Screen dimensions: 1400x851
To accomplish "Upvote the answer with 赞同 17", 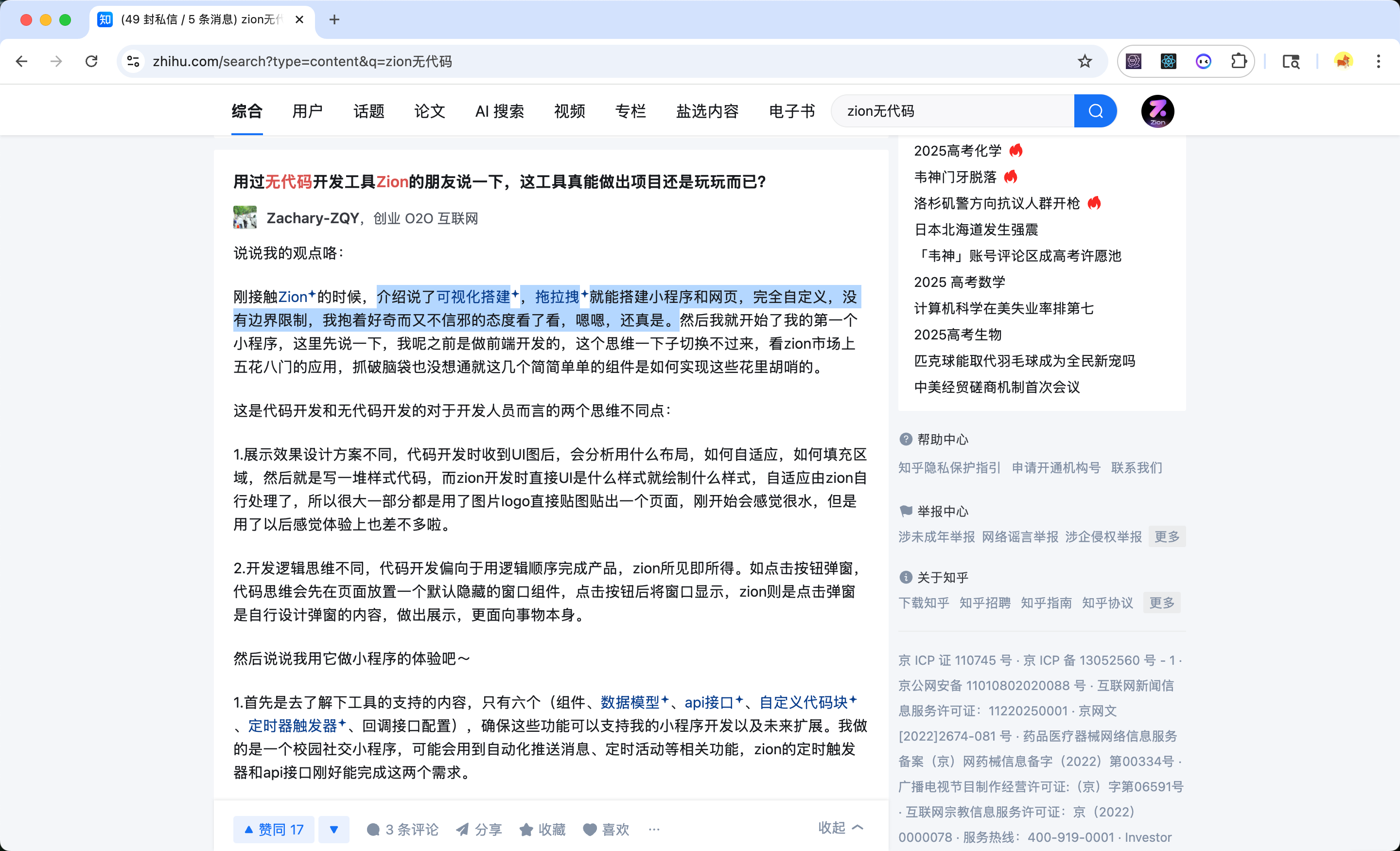I will [274, 830].
